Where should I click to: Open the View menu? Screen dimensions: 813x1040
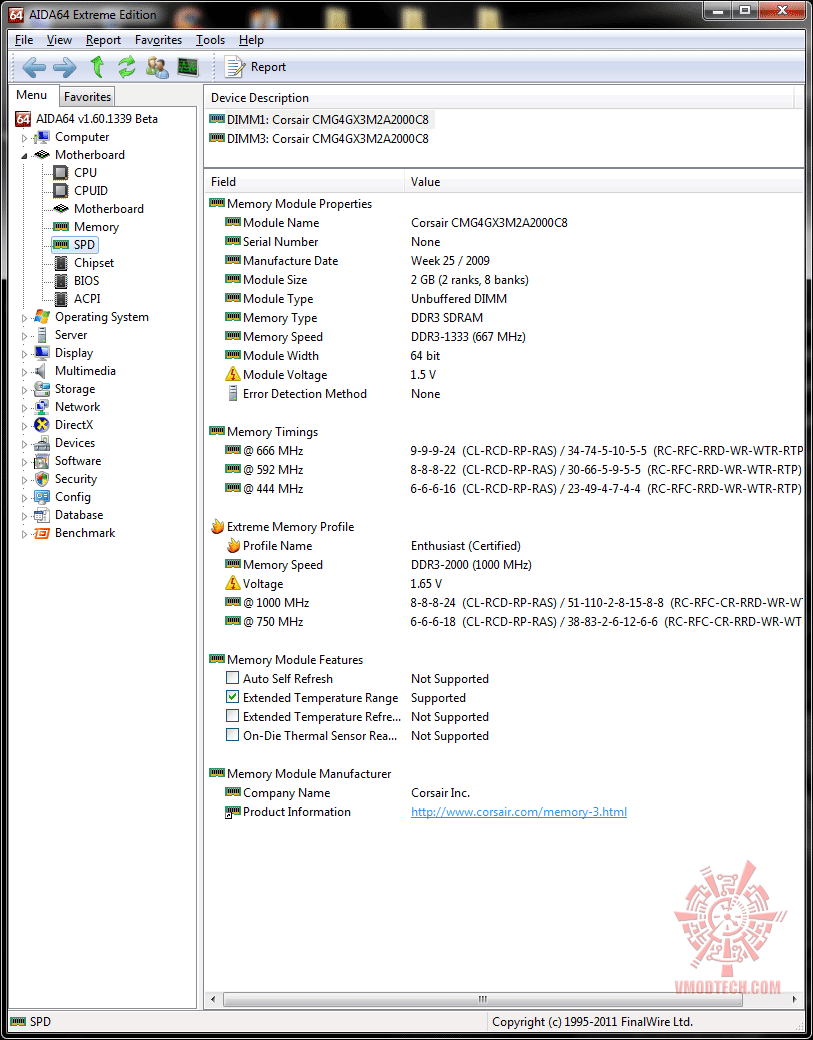point(60,40)
